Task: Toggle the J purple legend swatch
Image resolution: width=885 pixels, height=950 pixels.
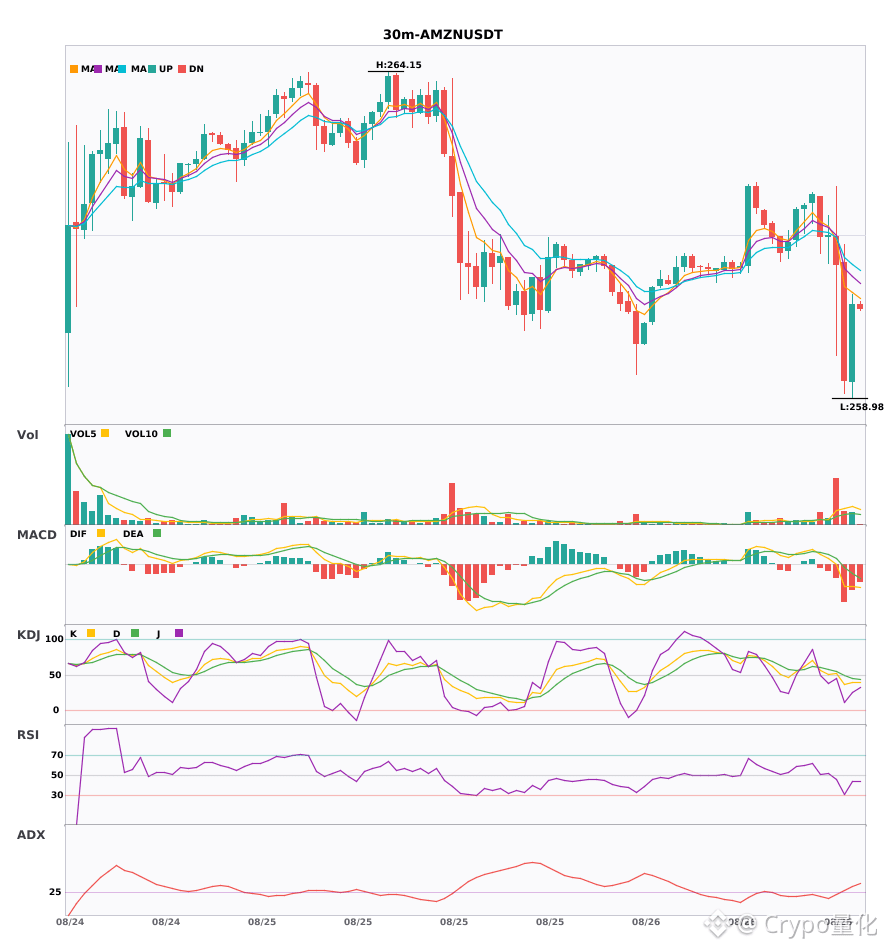Action: tap(179, 633)
